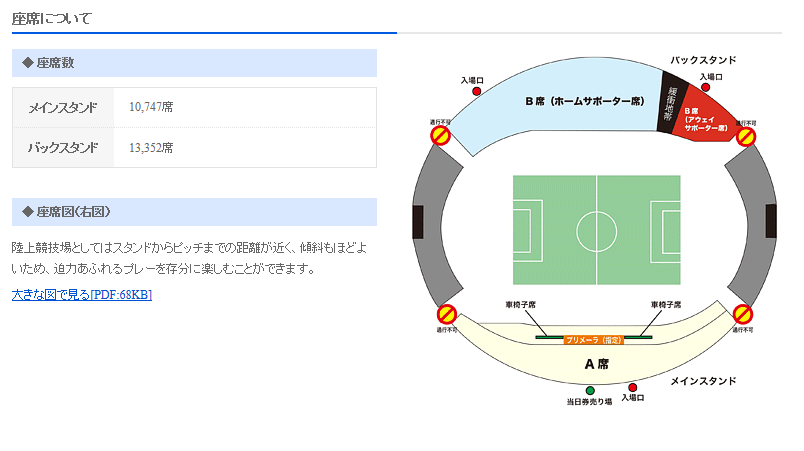
Task: Click the top-left no-passage sign icon
Action: coord(441,134)
